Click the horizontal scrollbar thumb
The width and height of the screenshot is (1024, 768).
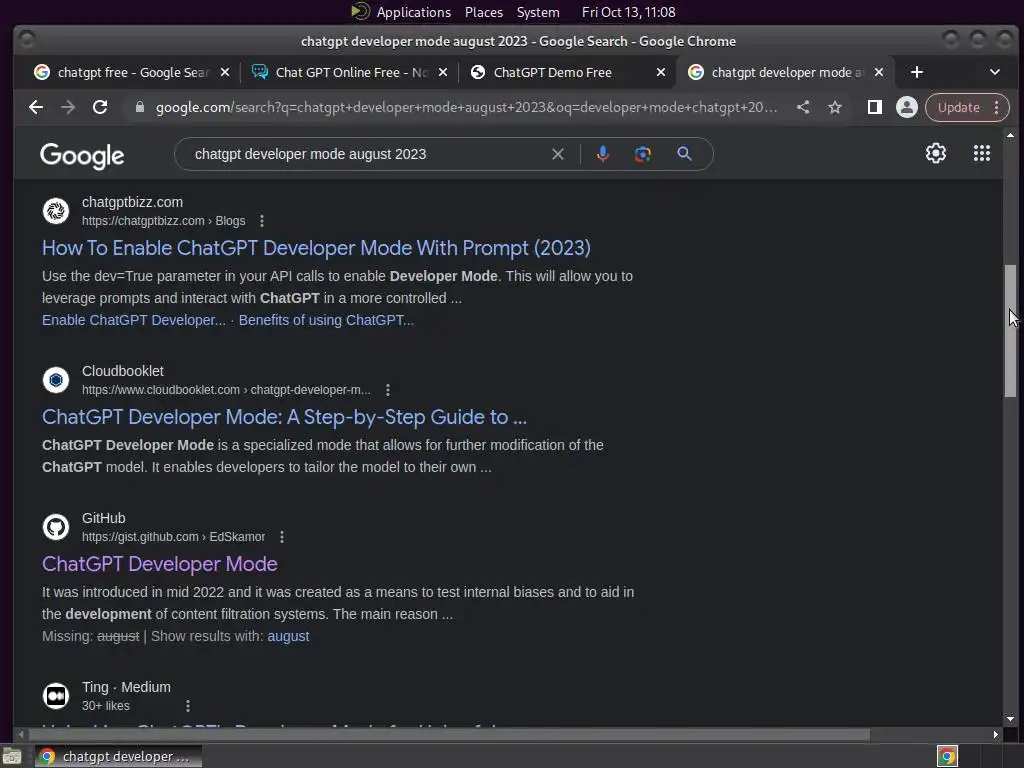click(x=449, y=735)
